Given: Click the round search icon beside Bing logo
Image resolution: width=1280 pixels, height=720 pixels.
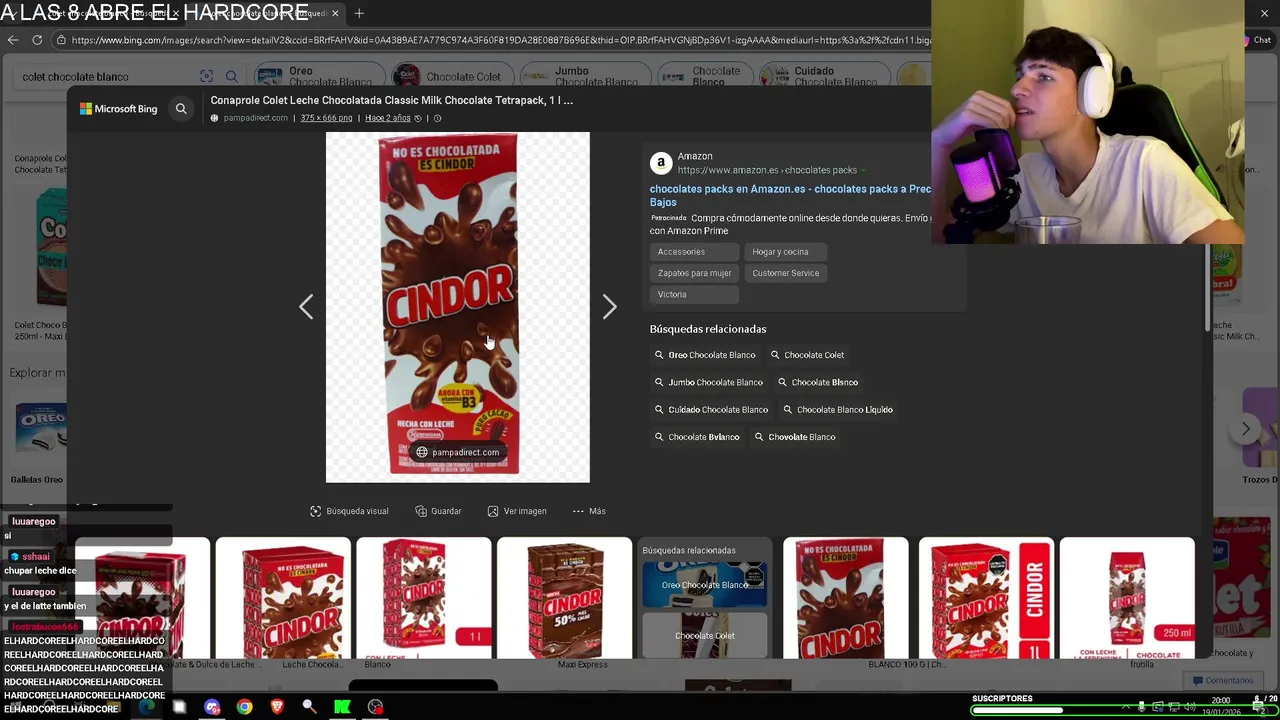Looking at the screenshot, I should [181, 108].
